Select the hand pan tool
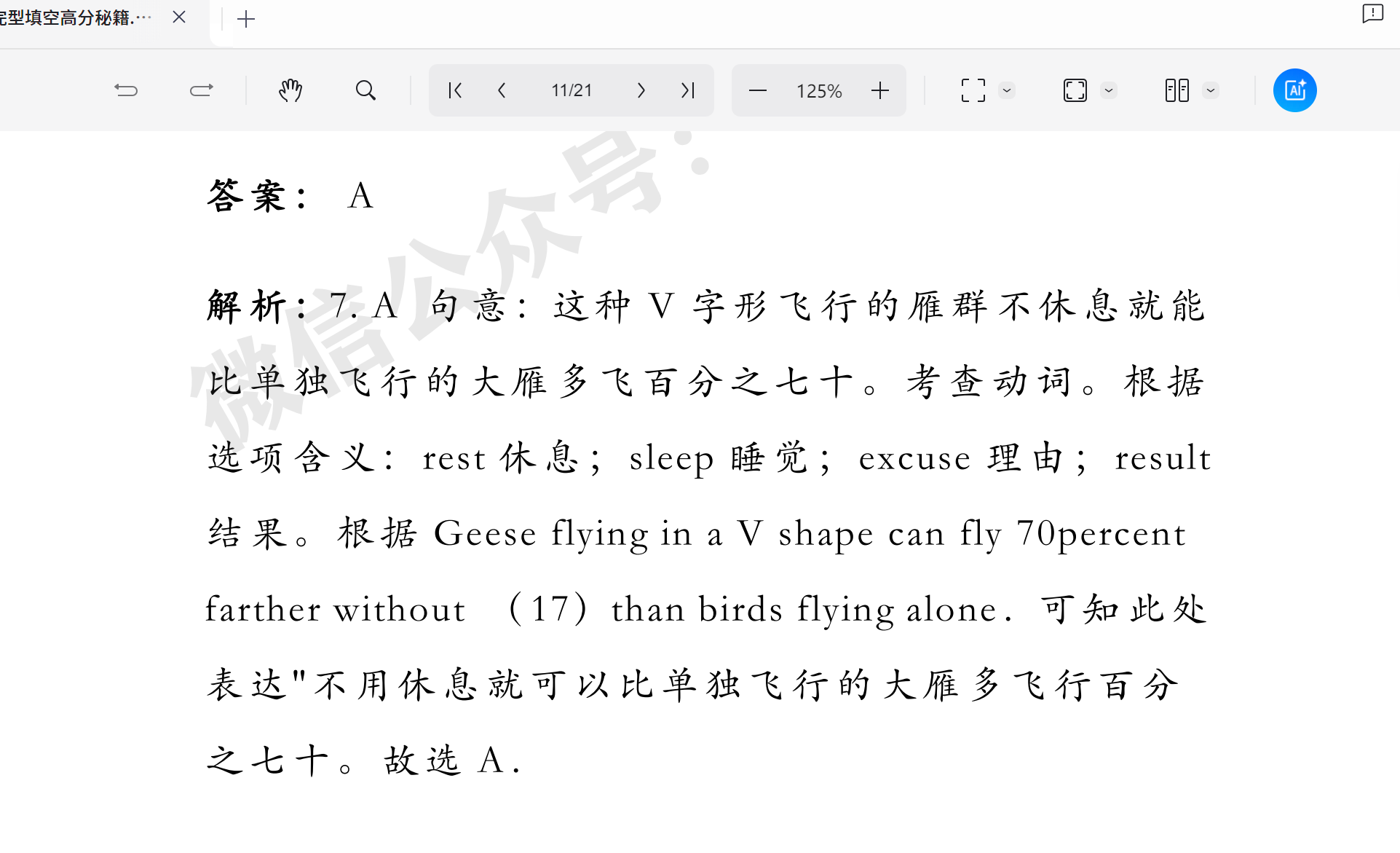The image size is (1400, 853). (290, 90)
